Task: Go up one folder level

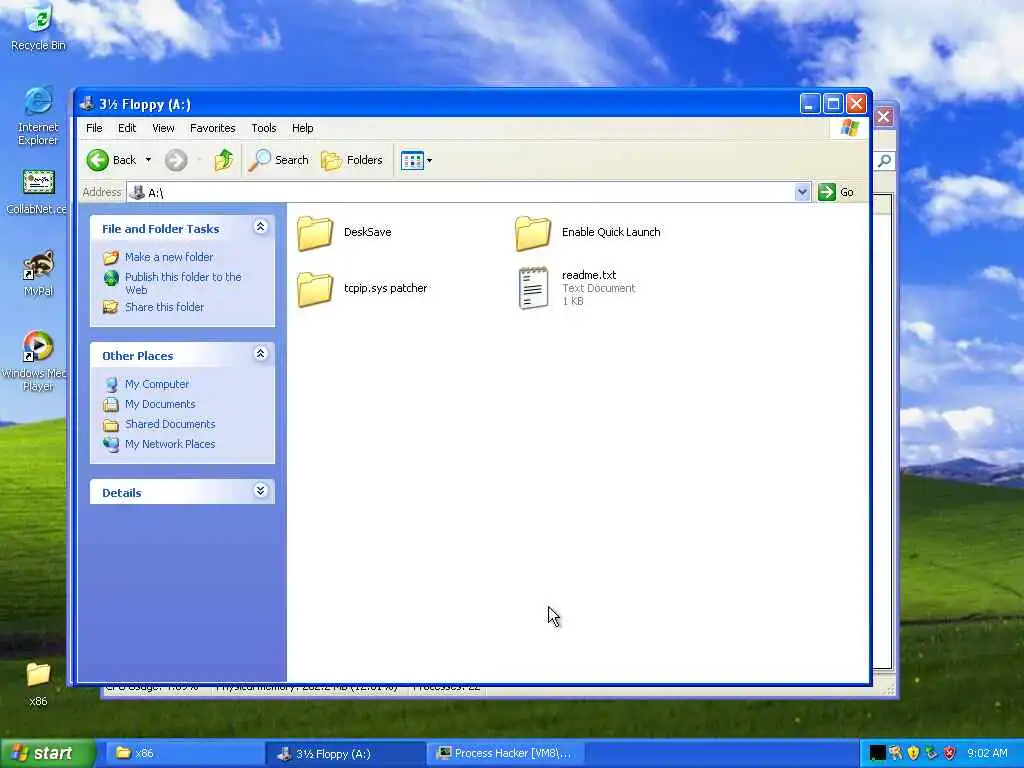Action: click(x=223, y=160)
